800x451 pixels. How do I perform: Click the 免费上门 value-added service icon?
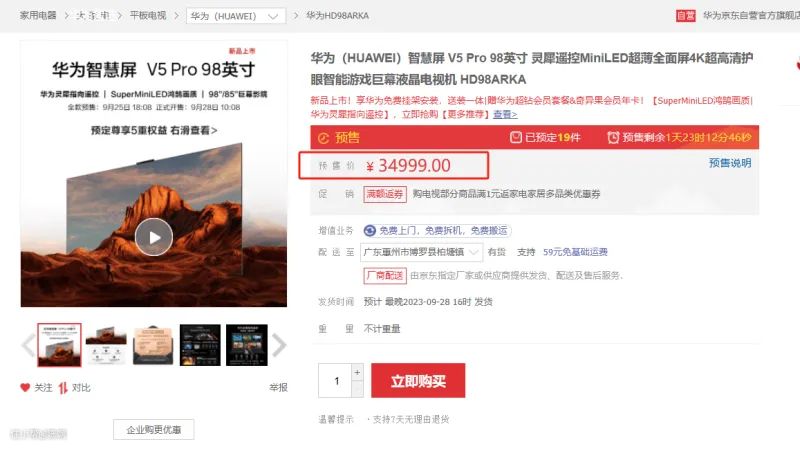[370, 231]
